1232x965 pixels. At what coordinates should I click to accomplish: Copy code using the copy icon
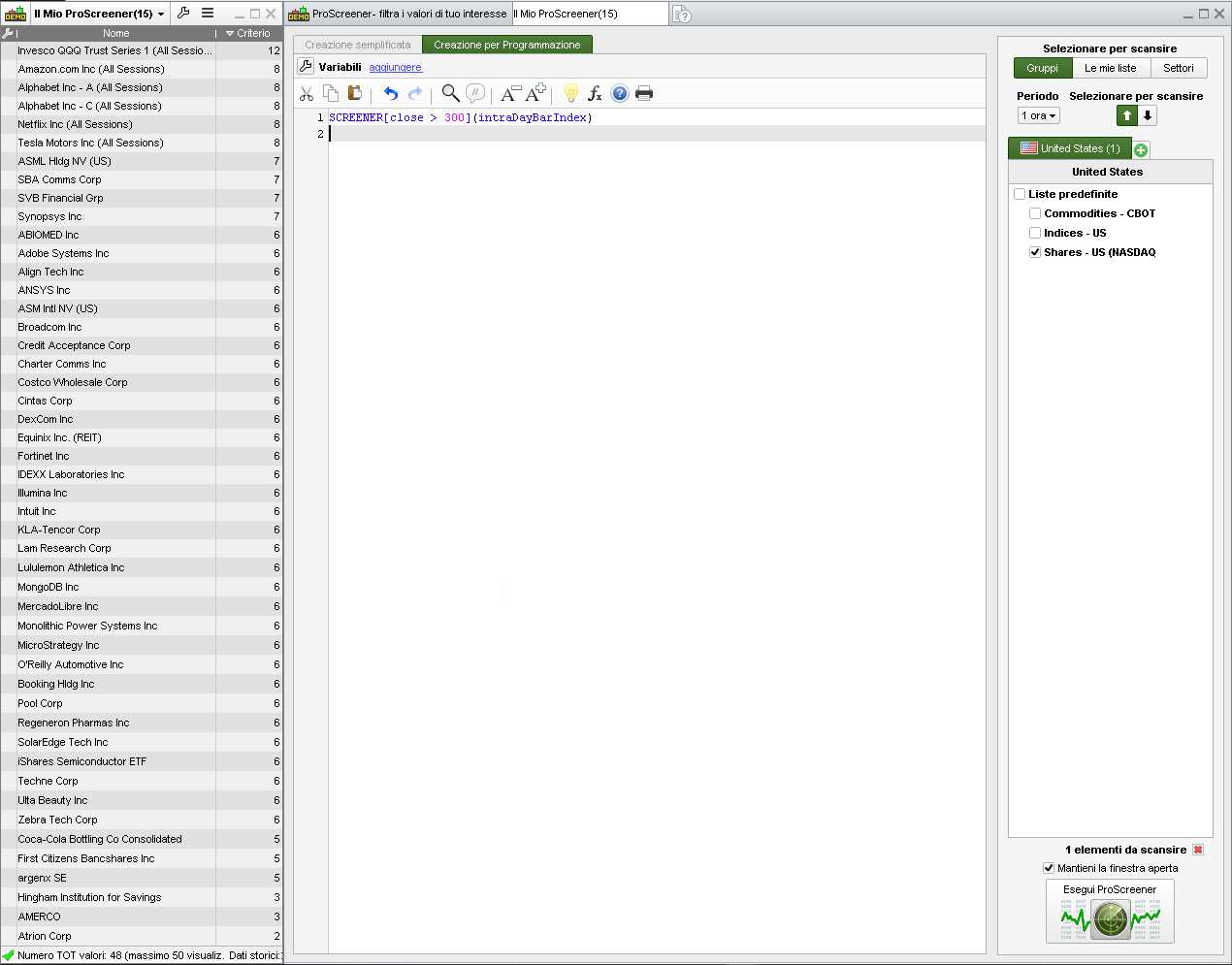coord(331,93)
